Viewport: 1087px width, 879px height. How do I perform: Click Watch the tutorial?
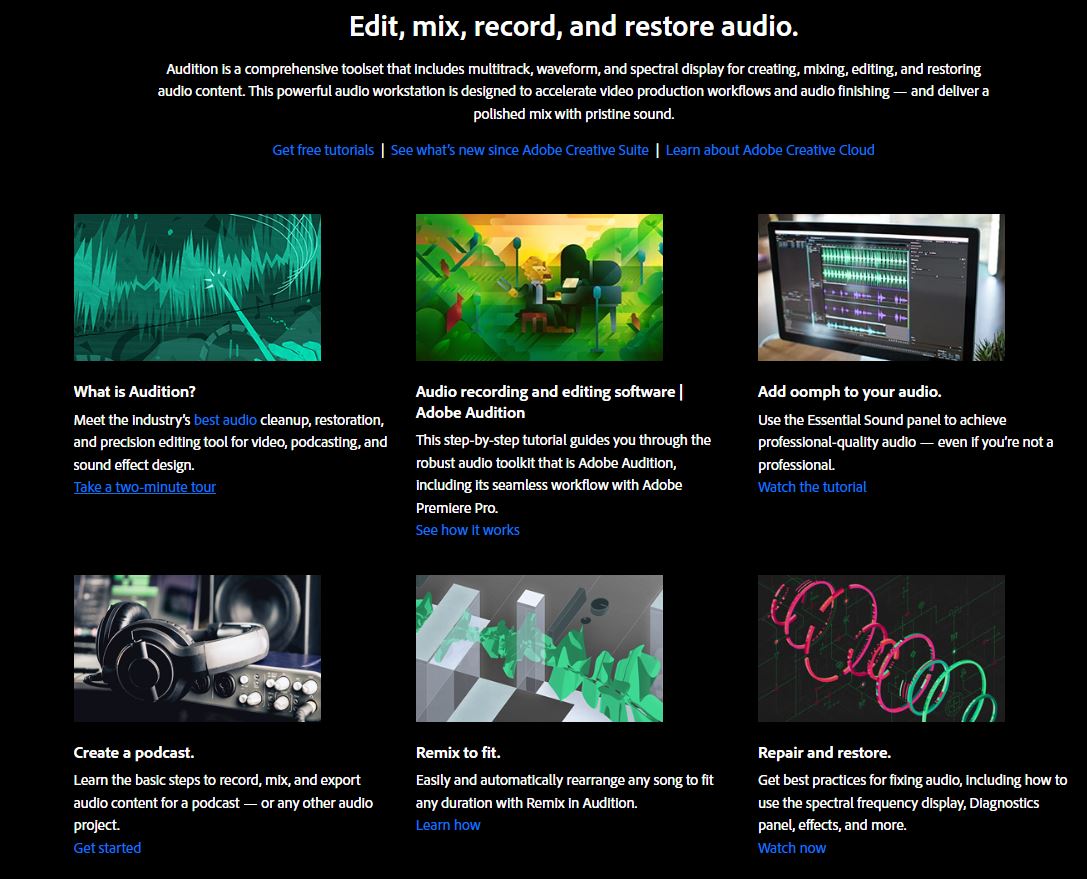(x=811, y=487)
